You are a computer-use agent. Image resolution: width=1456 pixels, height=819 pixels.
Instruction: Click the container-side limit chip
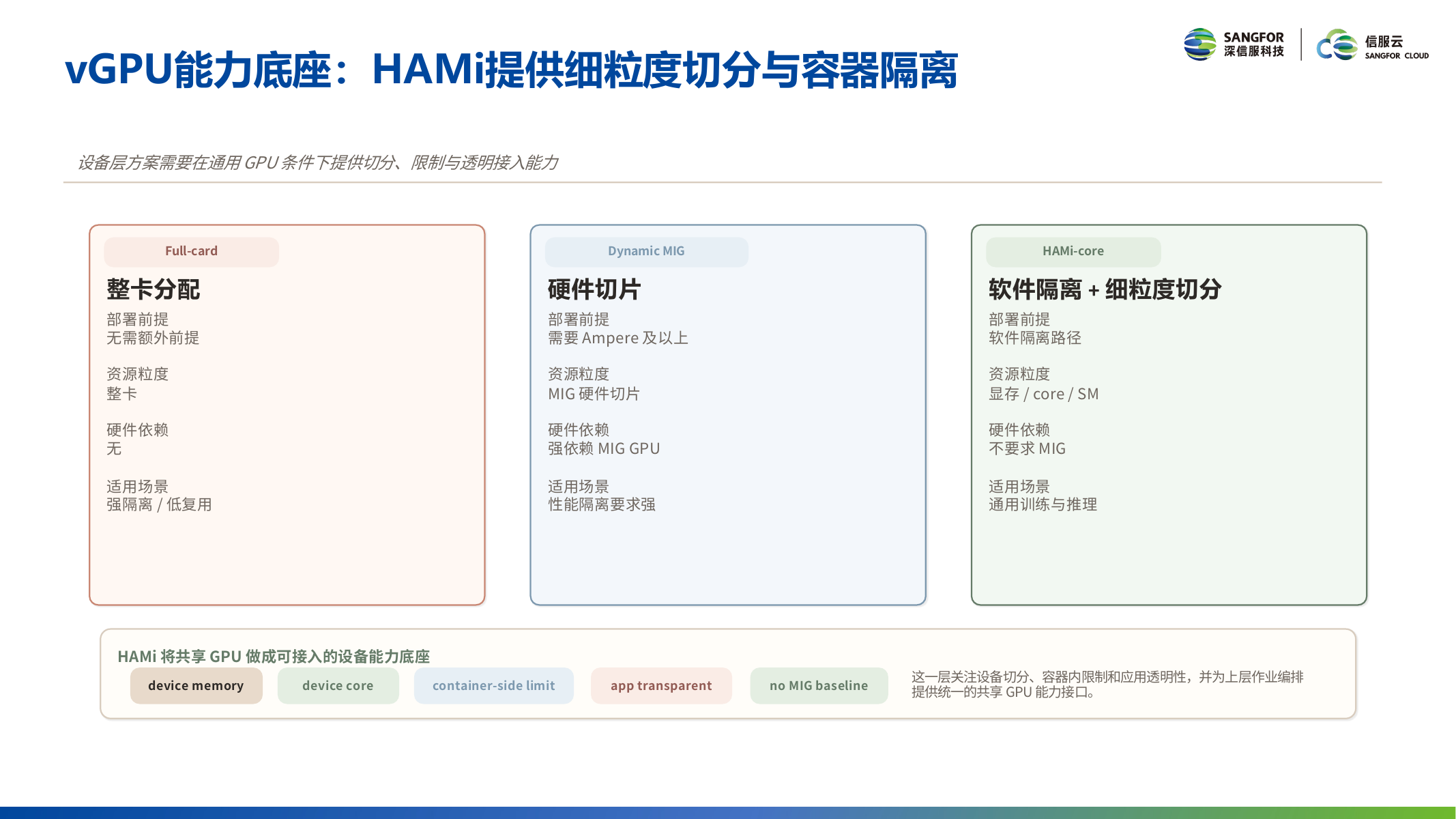(493, 685)
